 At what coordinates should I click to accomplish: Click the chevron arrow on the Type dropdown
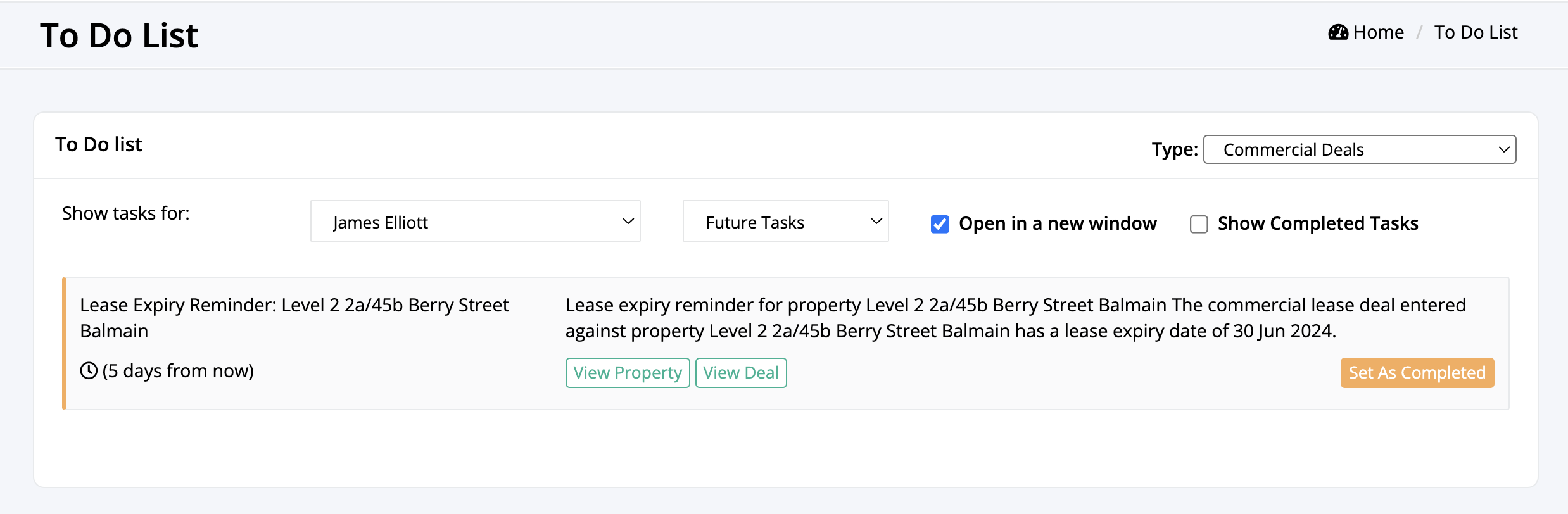point(1504,150)
